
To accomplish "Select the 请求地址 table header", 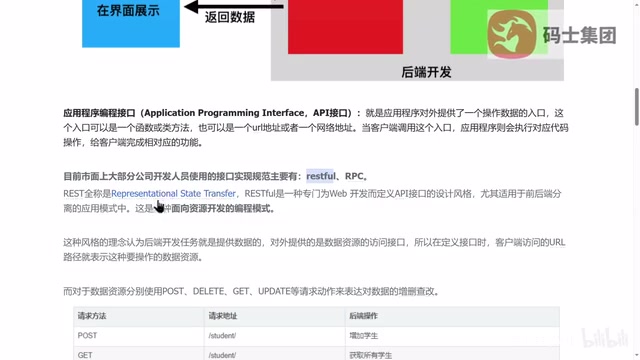I will click(x=222, y=316).
